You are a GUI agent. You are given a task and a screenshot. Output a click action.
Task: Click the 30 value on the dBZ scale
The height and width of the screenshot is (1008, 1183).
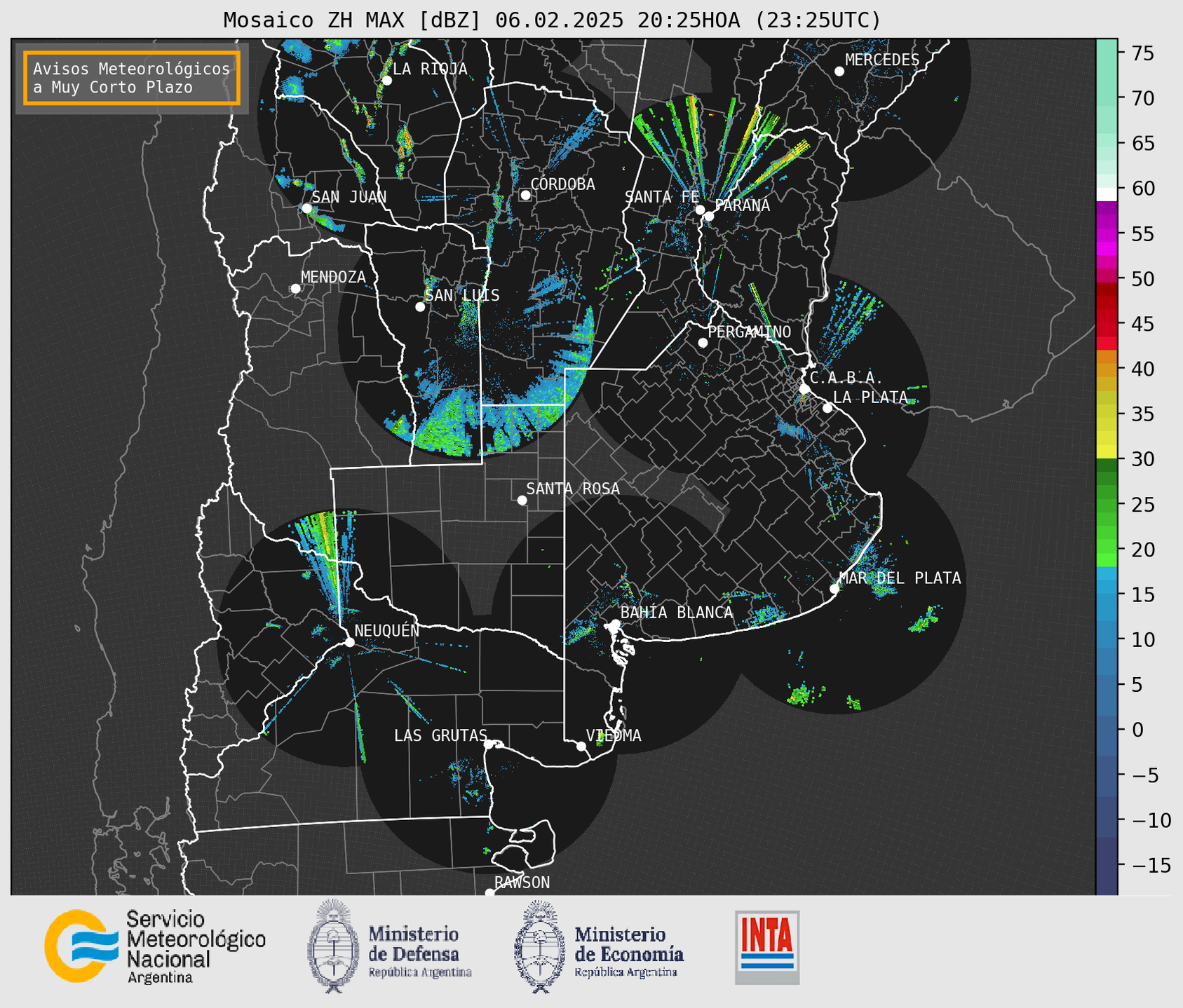coord(1142,459)
